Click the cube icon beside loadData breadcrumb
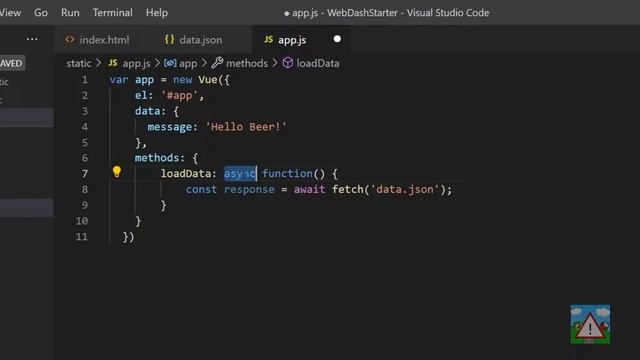The height and width of the screenshot is (360, 640). [x=288, y=63]
